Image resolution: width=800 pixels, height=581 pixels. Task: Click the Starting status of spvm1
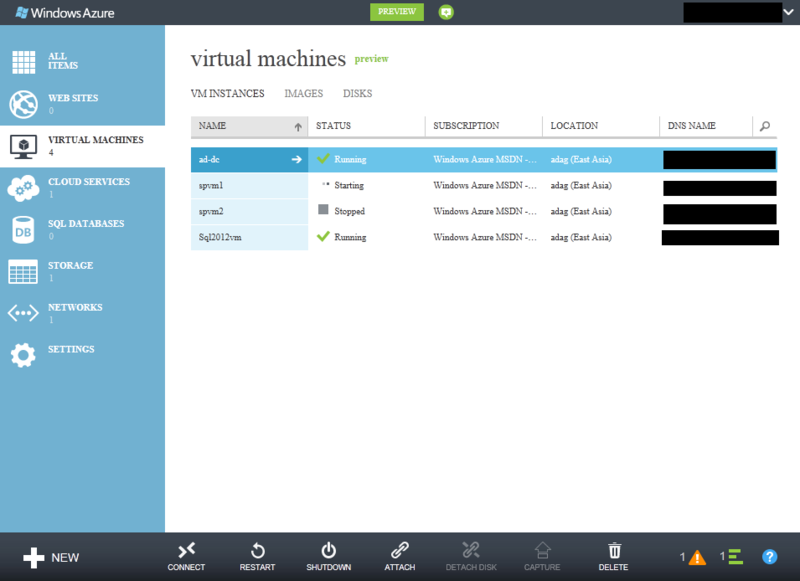(x=349, y=186)
